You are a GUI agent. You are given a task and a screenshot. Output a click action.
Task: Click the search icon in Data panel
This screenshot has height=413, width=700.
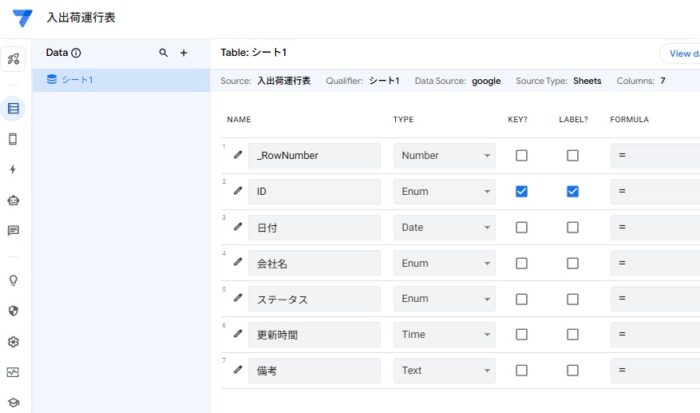[163, 53]
